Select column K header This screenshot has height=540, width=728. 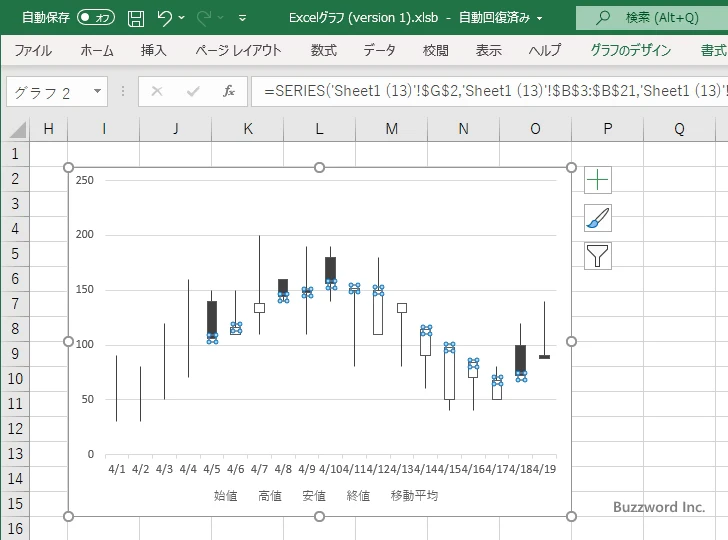point(248,129)
